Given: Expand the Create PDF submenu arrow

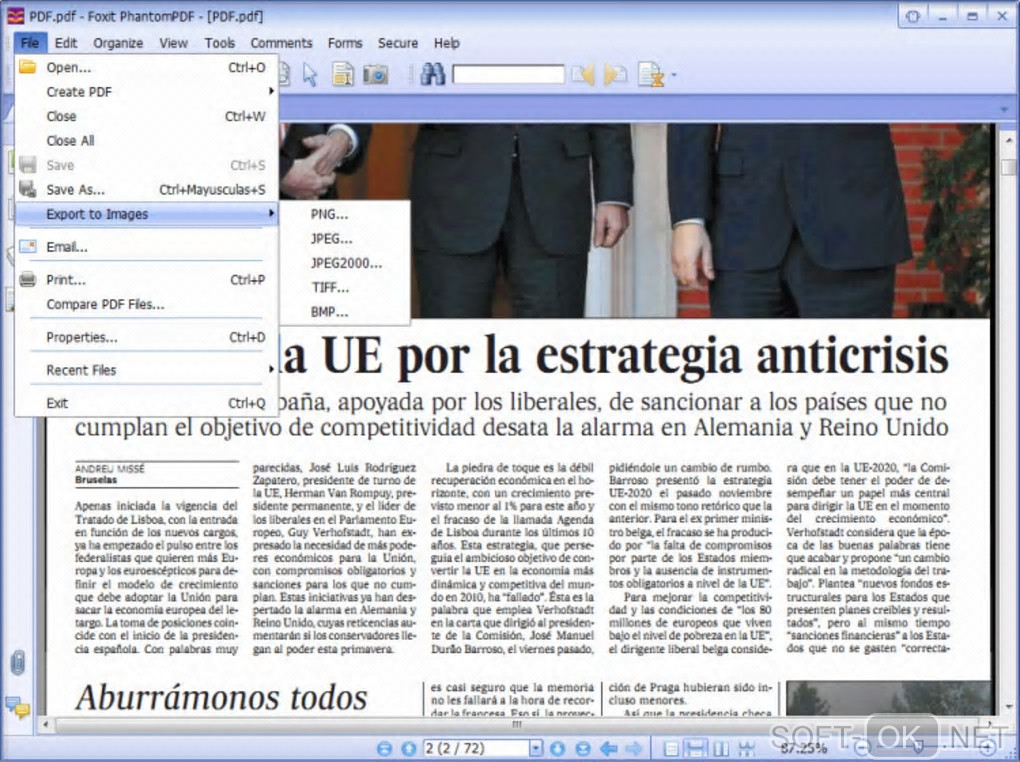Looking at the screenshot, I should 271,91.
